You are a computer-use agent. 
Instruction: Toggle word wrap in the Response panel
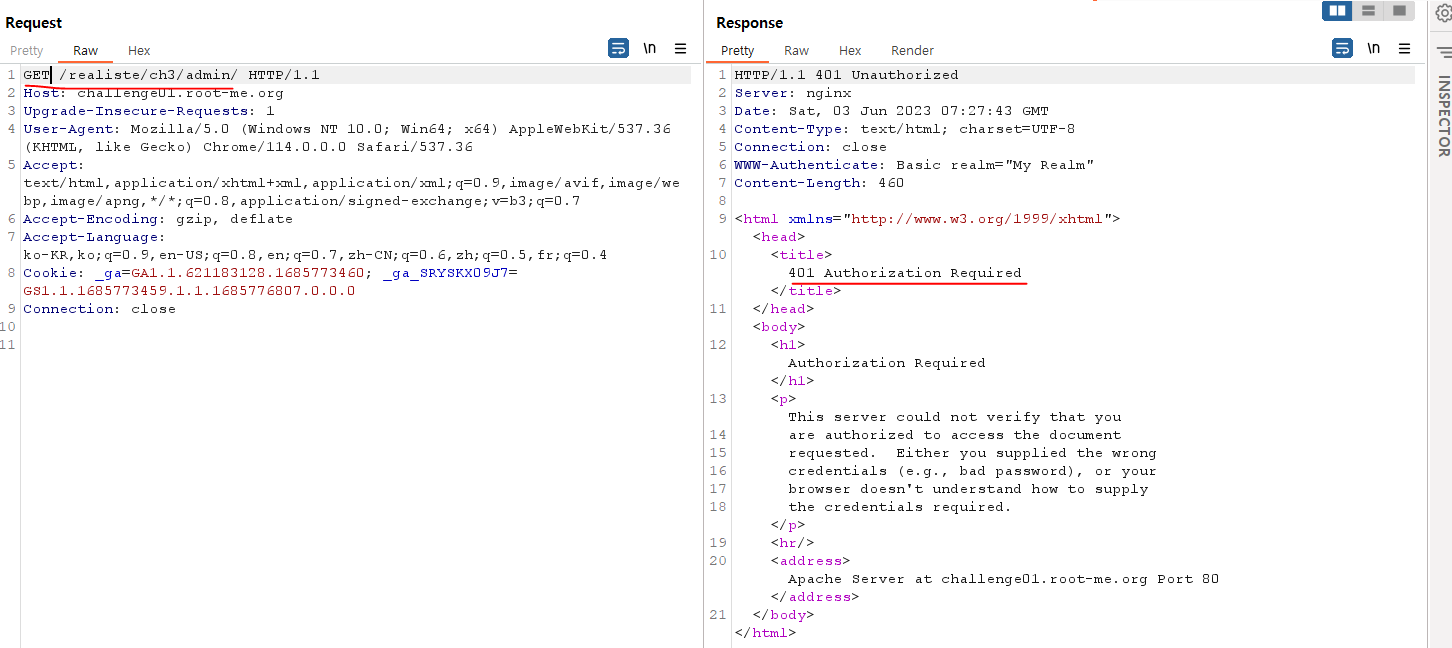1342,48
